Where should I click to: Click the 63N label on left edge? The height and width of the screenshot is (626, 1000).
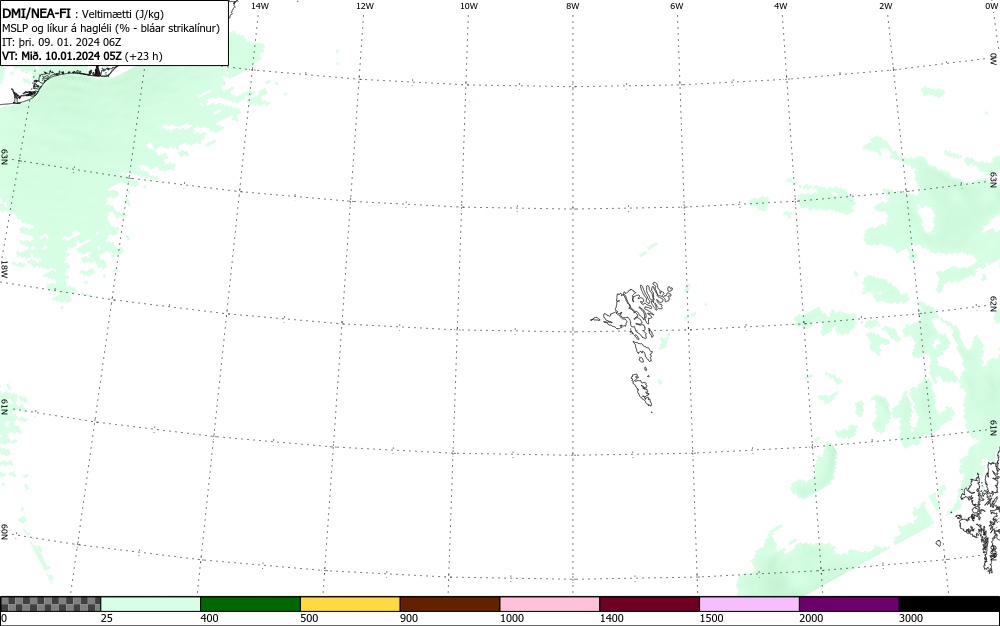pos(4,157)
